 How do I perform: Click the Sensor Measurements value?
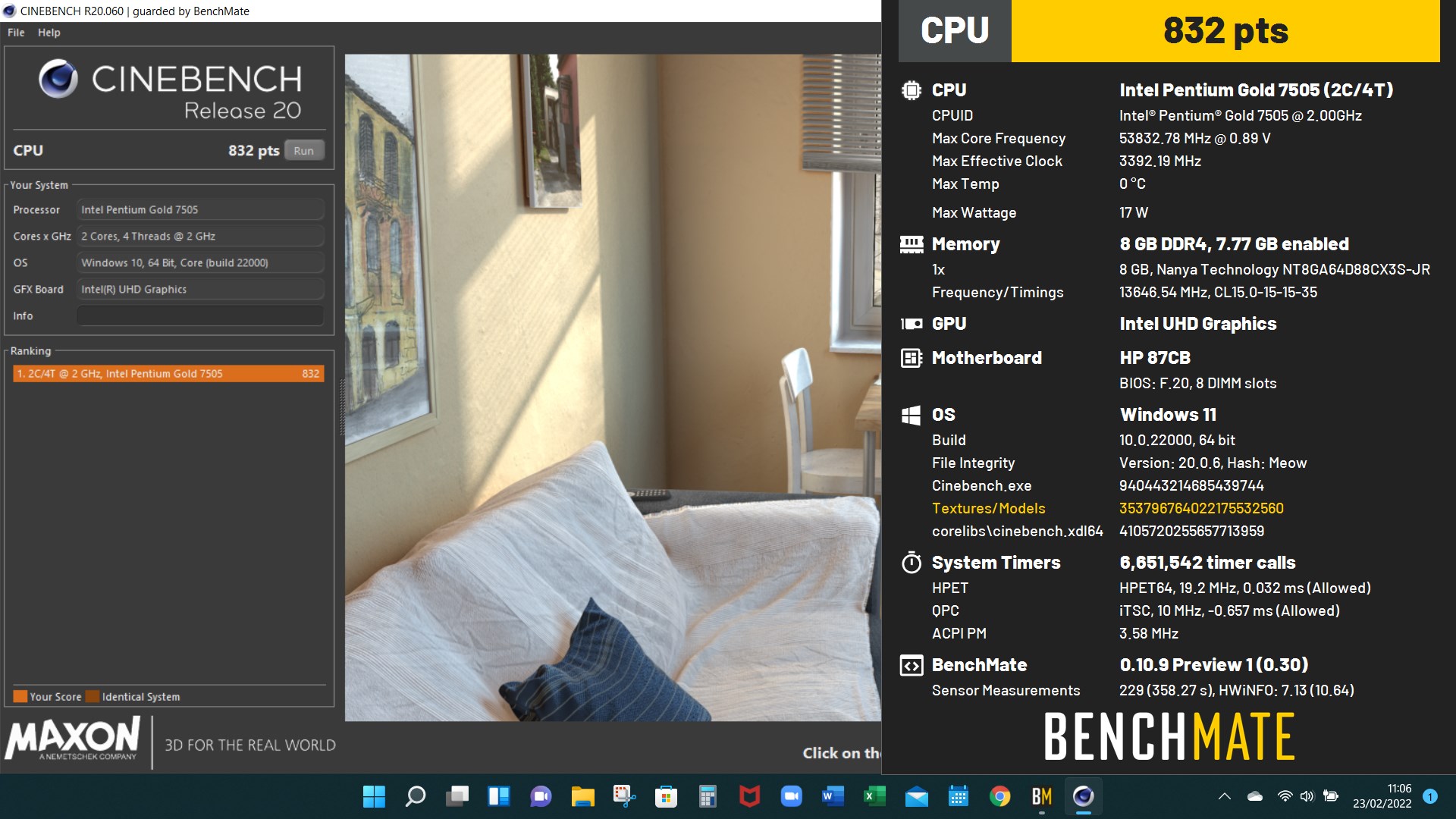tap(1236, 690)
